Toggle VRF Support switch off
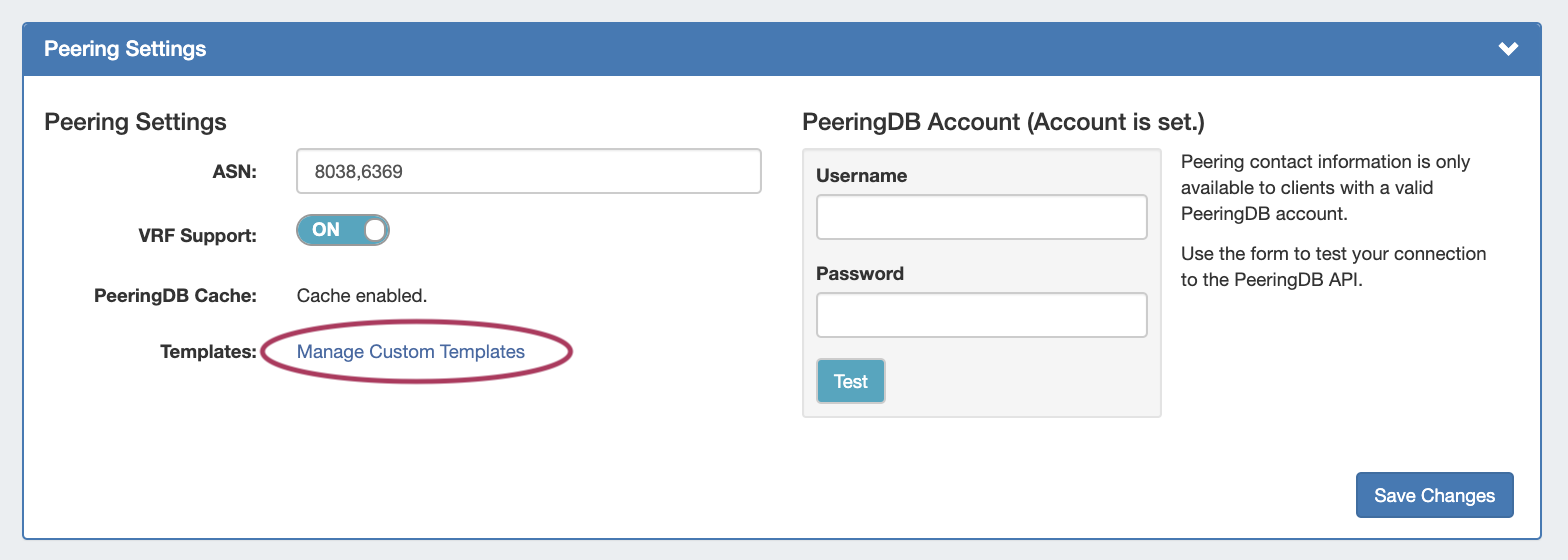Screen dimensions: 1568x560 click(x=342, y=230)
